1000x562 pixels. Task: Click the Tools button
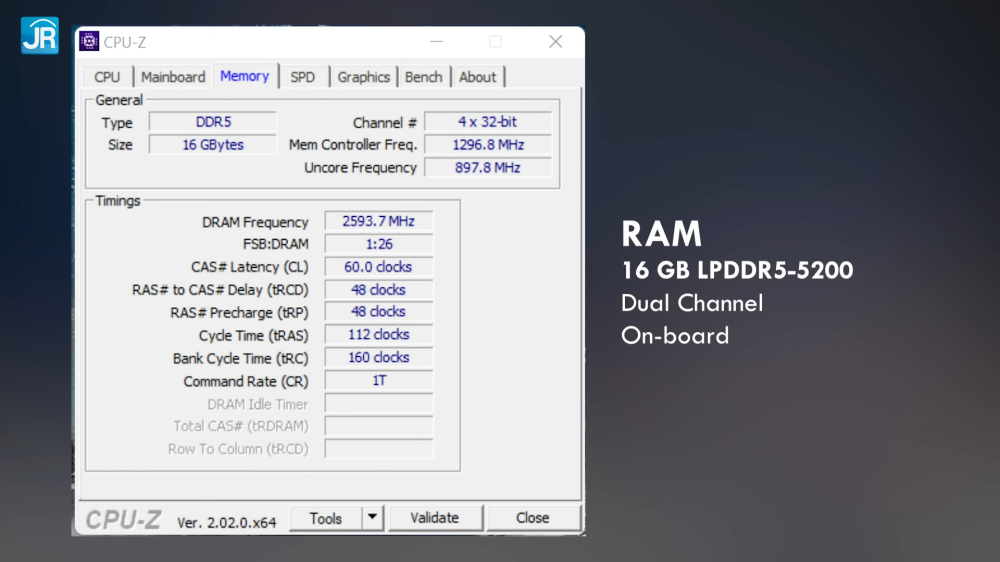pos(325,518)
